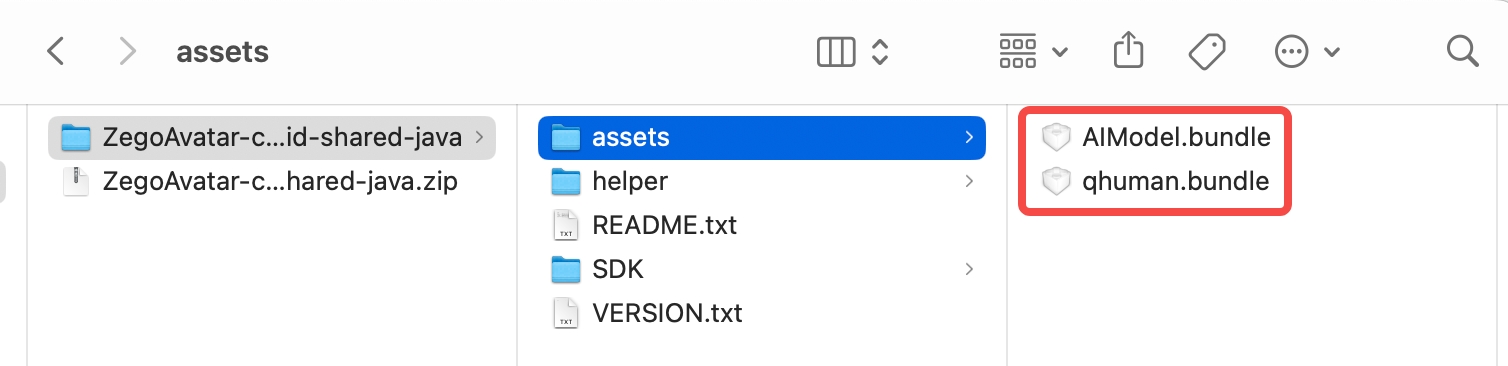Screen dimensions: 1508x366
Task: Toggle view mode stepper arrows
Action: pos(880,51)
